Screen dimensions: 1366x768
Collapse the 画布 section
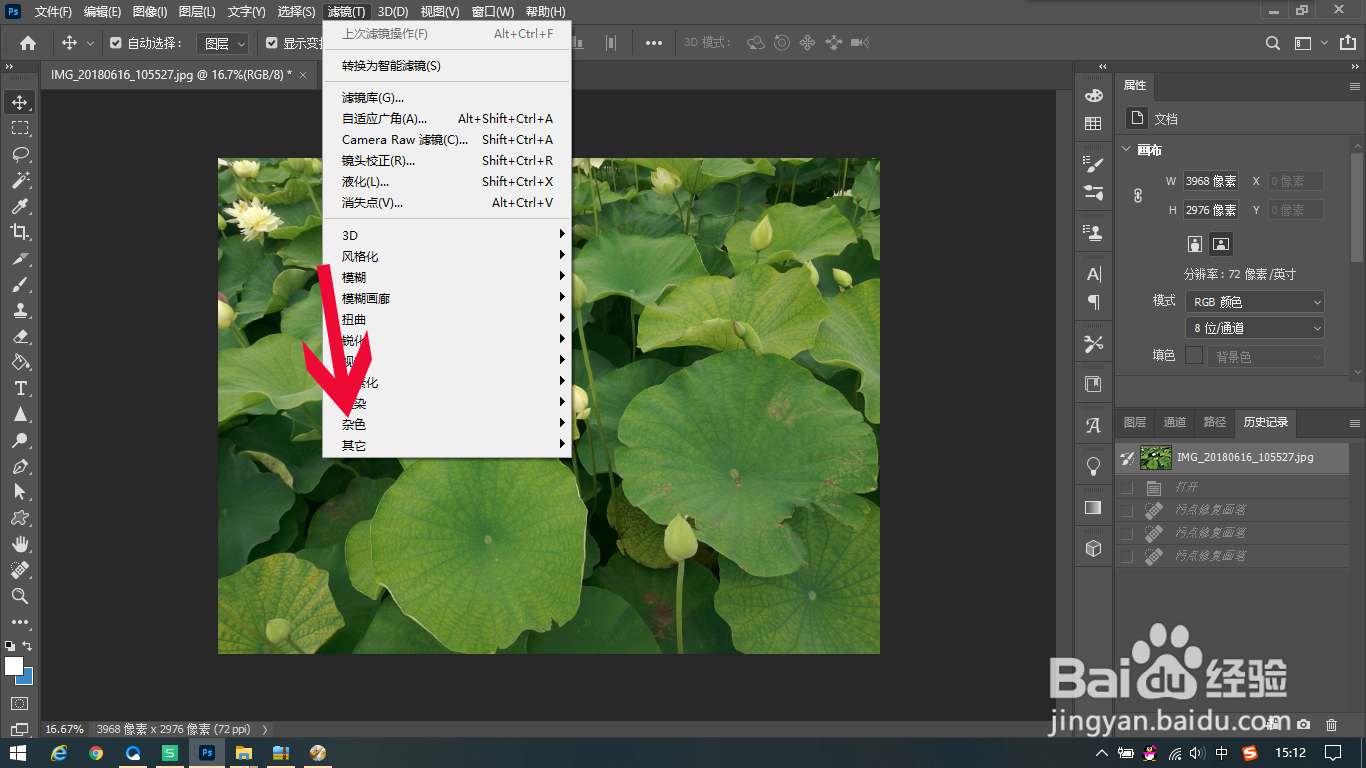point(1126,150)
